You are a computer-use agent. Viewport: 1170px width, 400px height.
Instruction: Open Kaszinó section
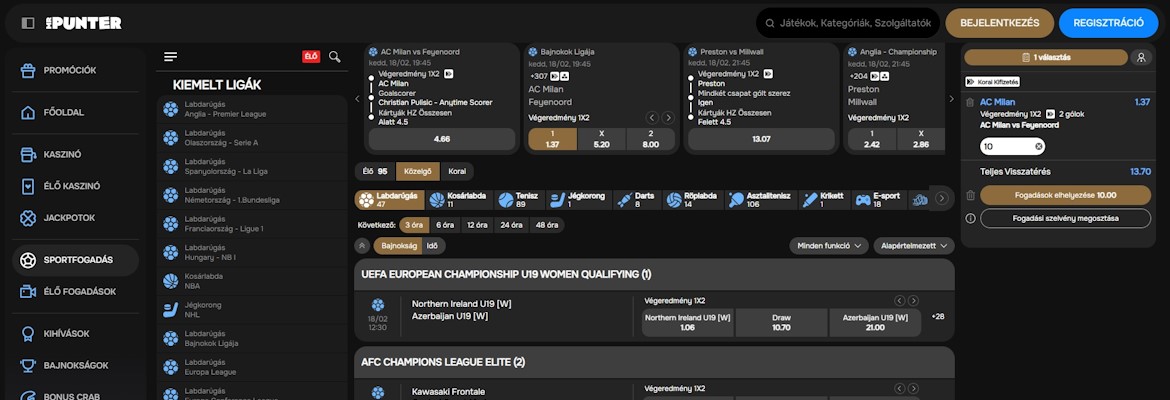point(75,154)
